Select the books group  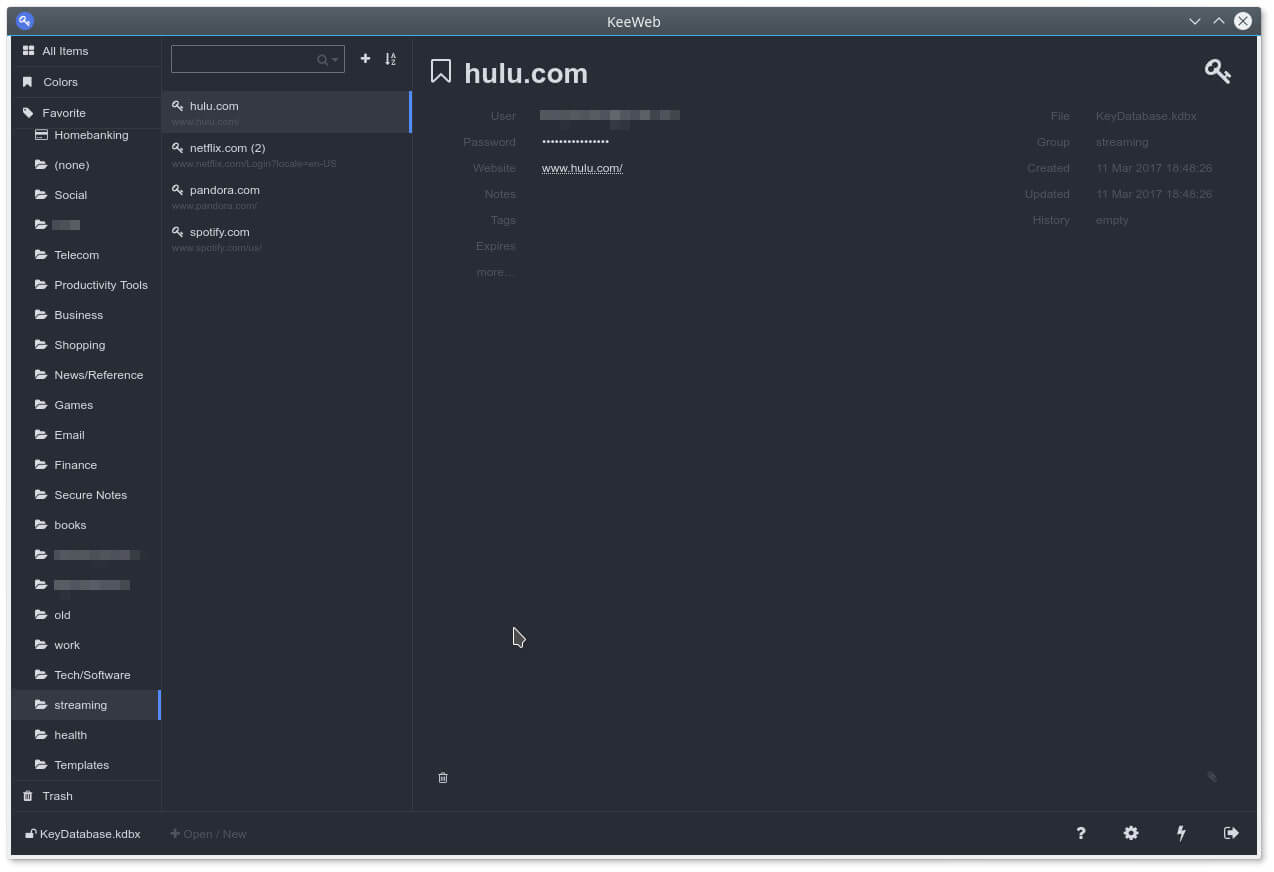click(x=86, y=525)
